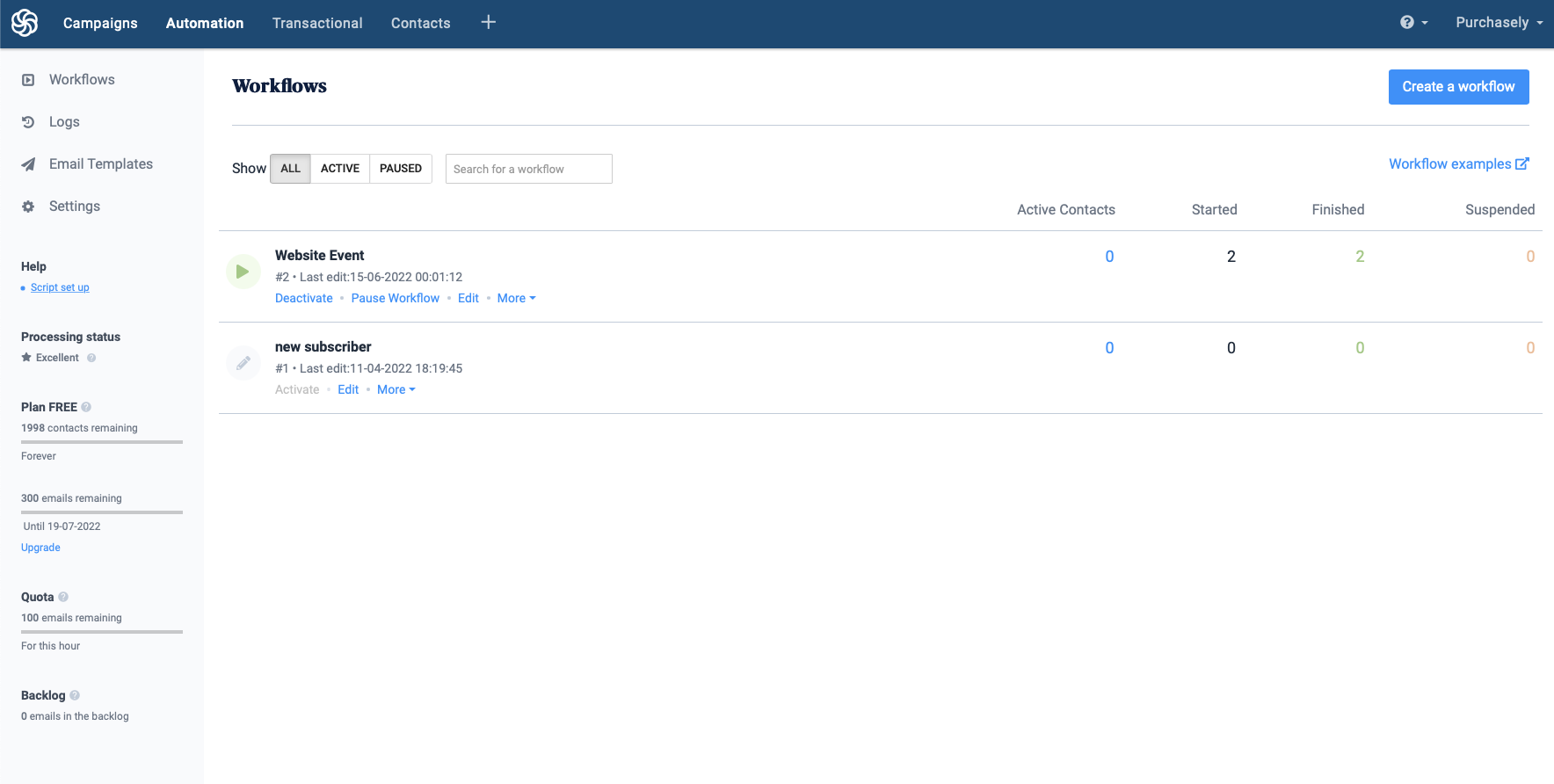Click the plus icon in top navigation
The height and width of the screenshot is (784, 1554).
point(489,23)
